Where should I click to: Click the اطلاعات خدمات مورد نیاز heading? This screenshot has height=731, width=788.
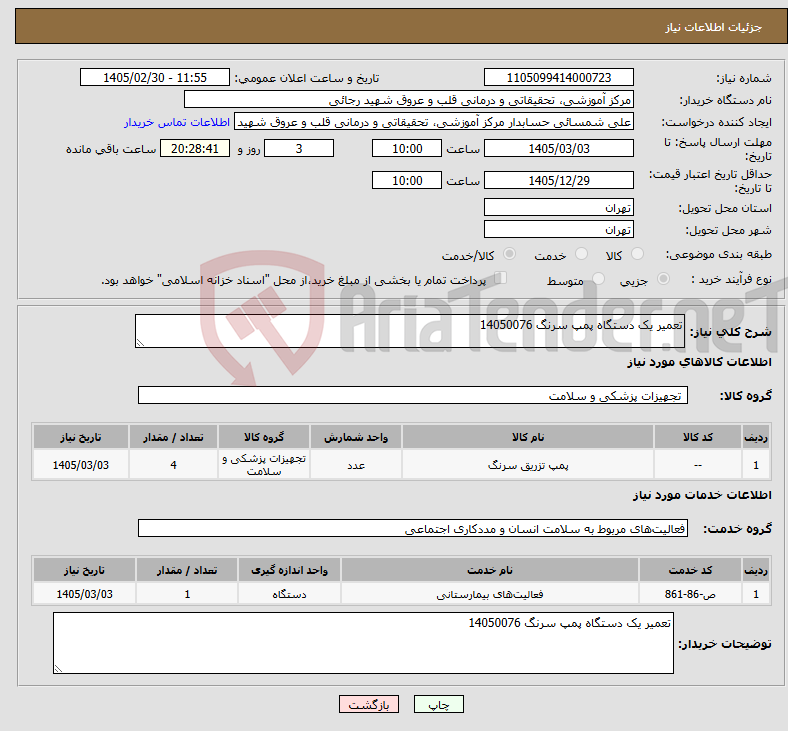point(702,495)
